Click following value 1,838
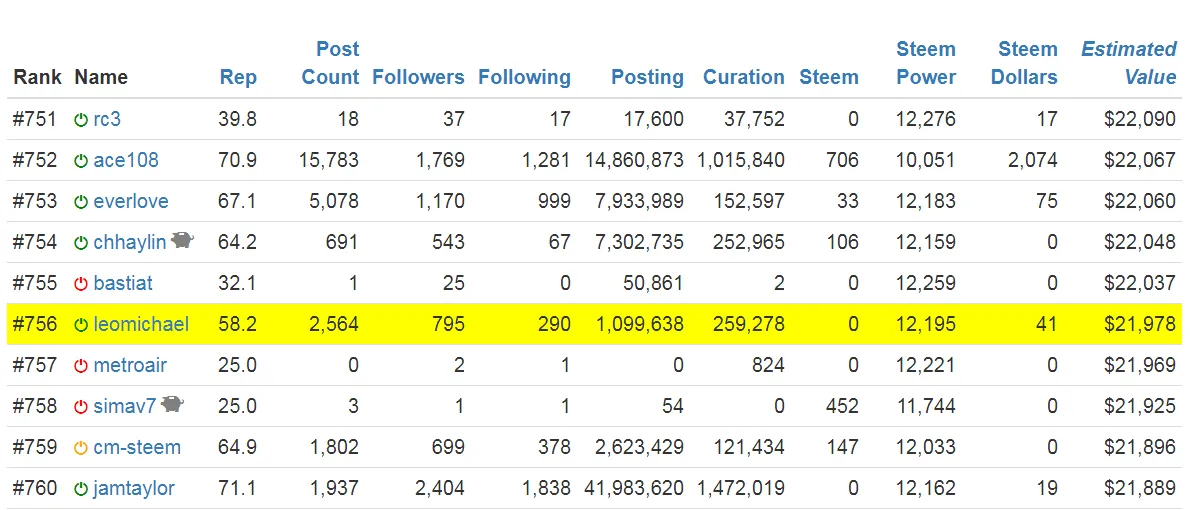This screenshot has width=1190, height=510. [x=545, y=489]
